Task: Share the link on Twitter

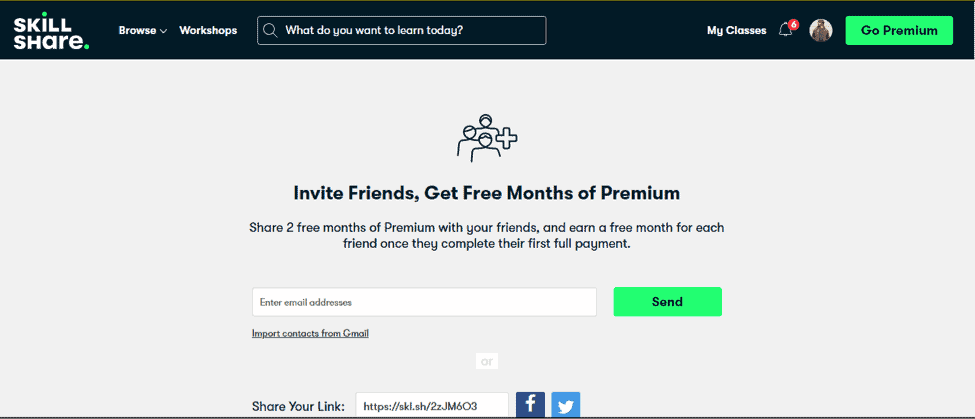Action: 566,405
